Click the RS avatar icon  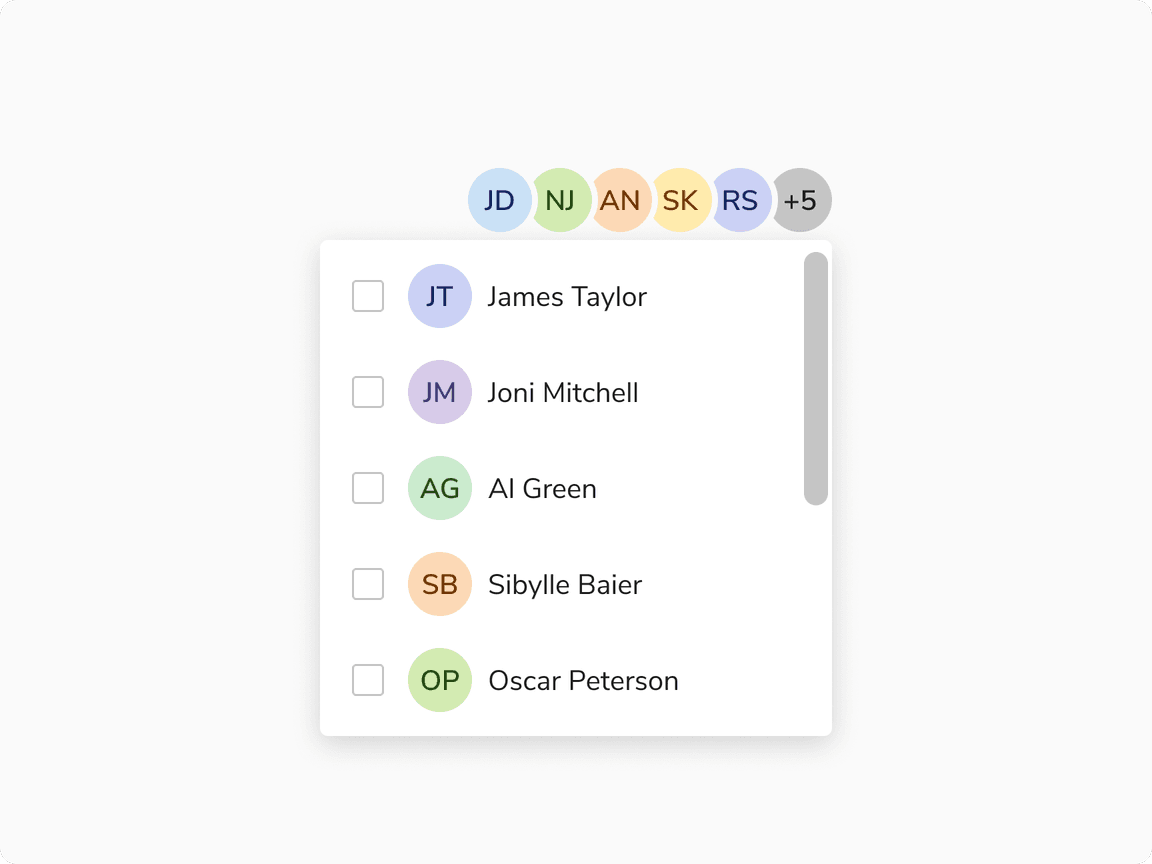[741, 200]
